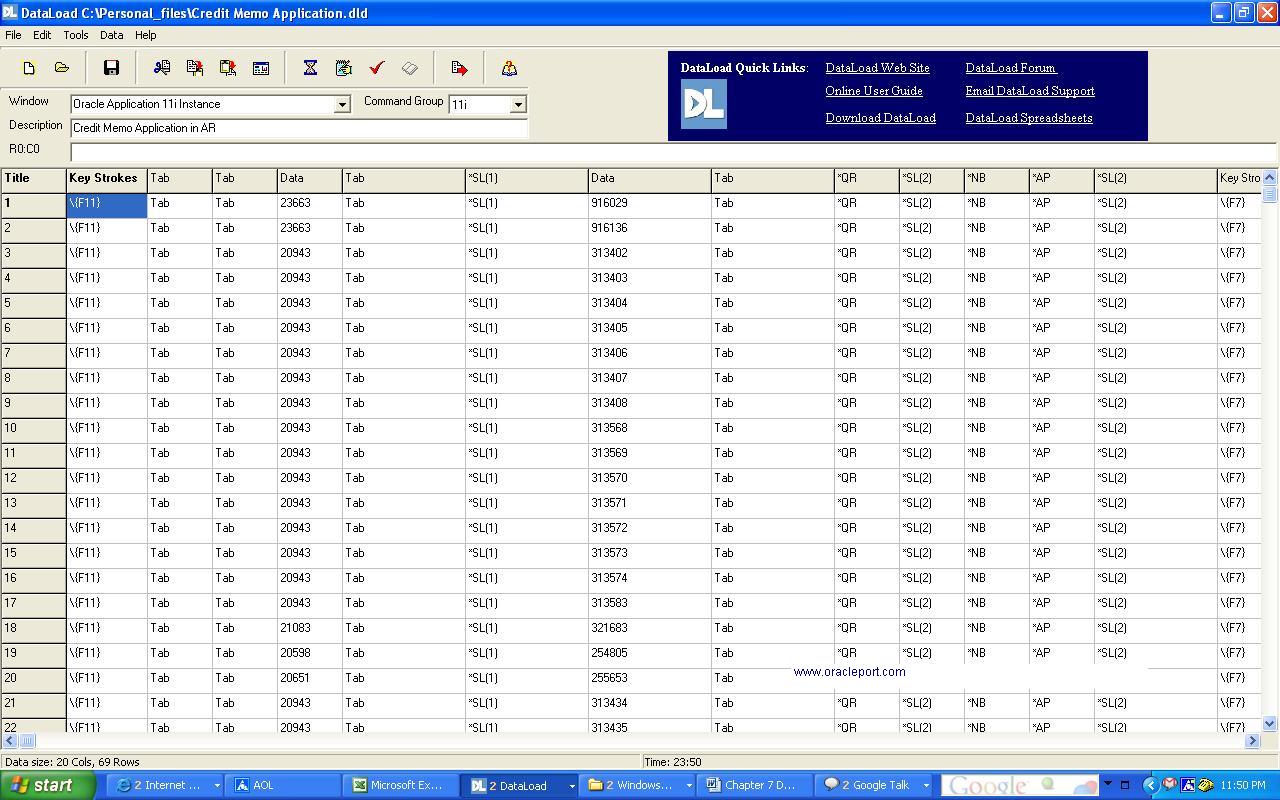Expand the Command Group 11i dropdown
Image resolution: width=1280 pixels, height=800 pixels.
[x=517, y=104]
